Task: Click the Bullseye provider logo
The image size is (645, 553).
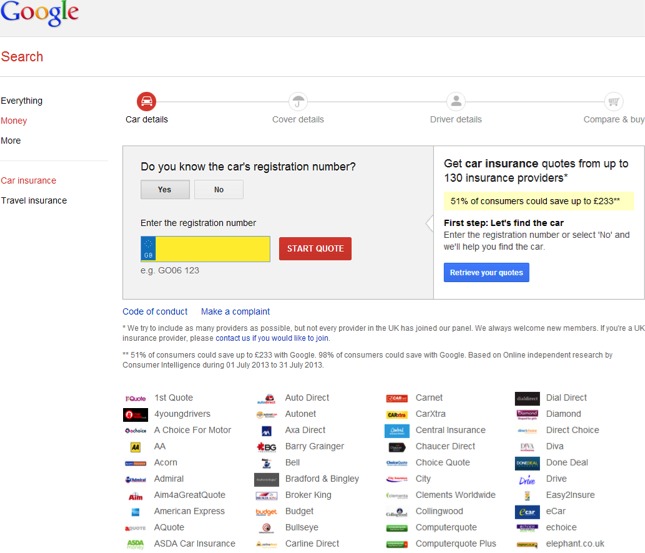Action: point(266,528)
